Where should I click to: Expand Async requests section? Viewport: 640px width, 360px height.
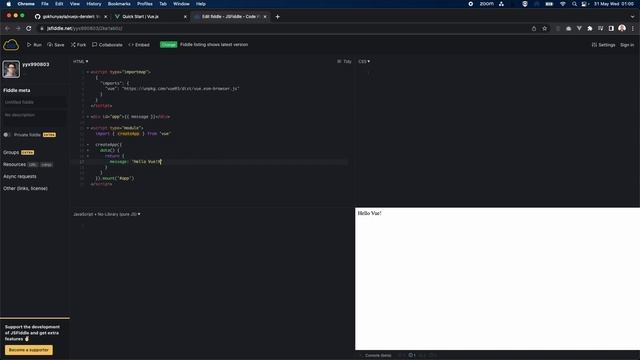coord(20,176)
